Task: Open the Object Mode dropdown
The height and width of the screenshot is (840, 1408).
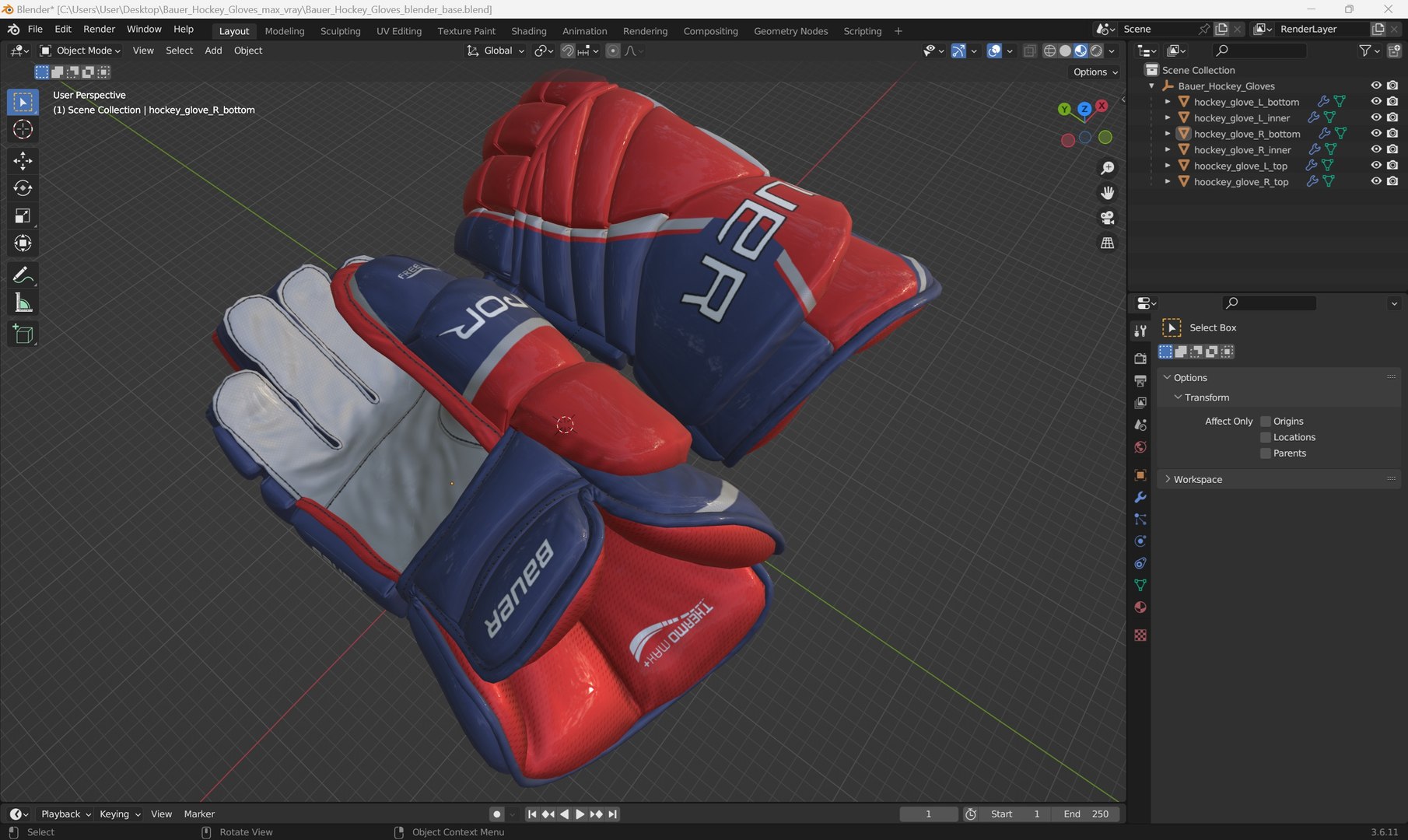Action: (x=80, y=51)
